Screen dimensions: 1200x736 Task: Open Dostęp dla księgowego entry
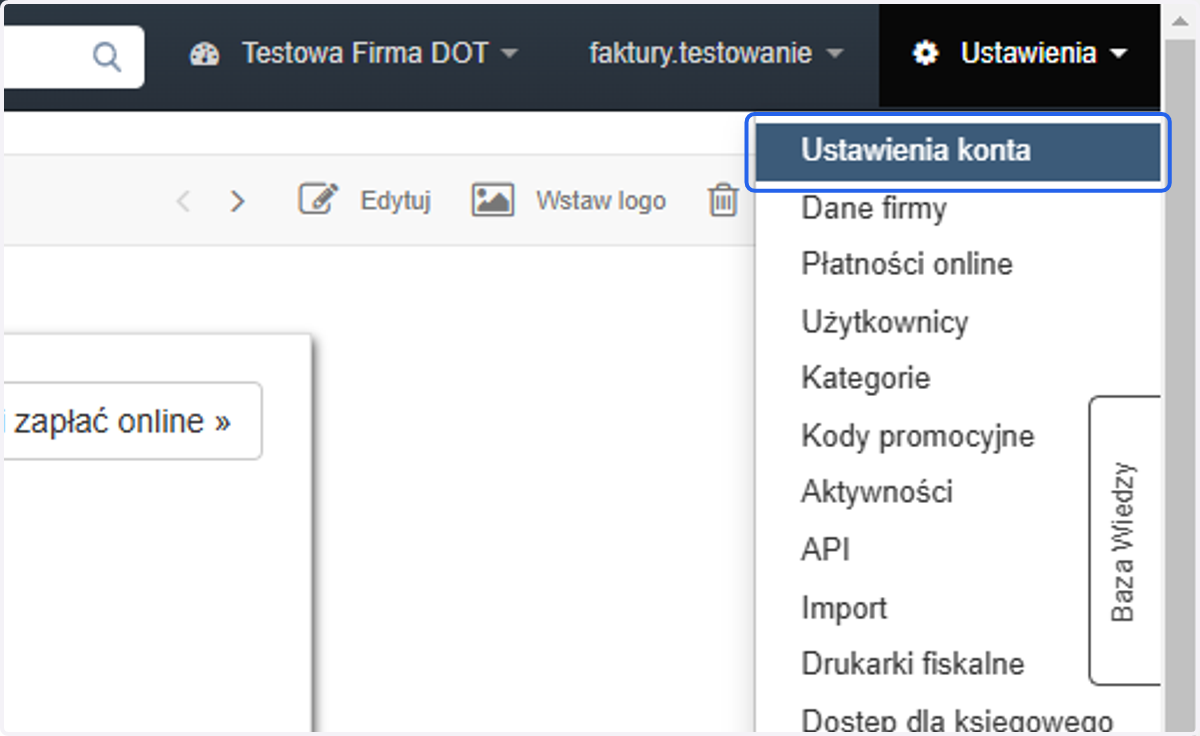pos(957,719)
